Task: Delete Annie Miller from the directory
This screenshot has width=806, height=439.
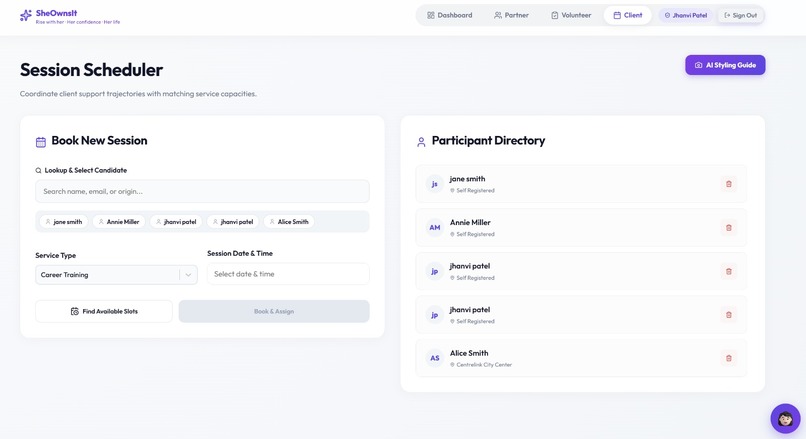Action: click(728, 228)
